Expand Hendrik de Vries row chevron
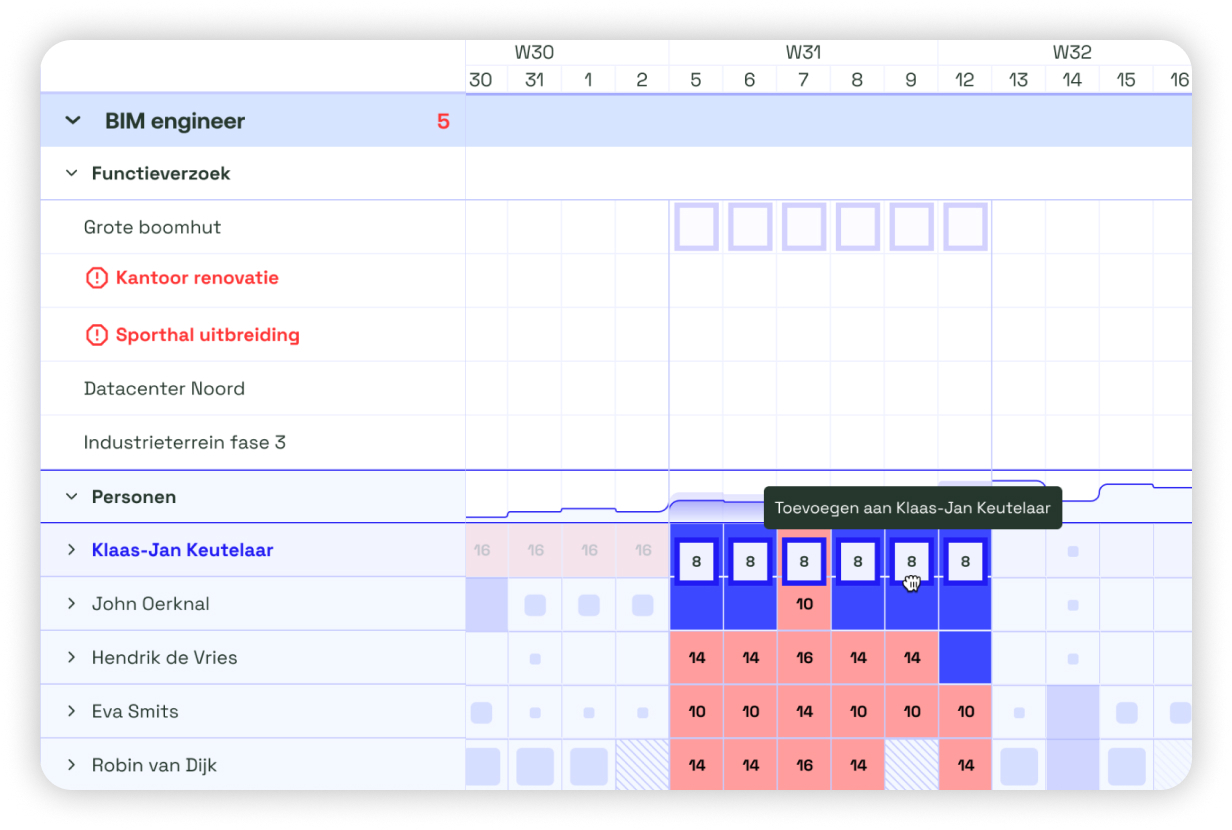This screenshot has width=1232, height=830. [71, 658]
